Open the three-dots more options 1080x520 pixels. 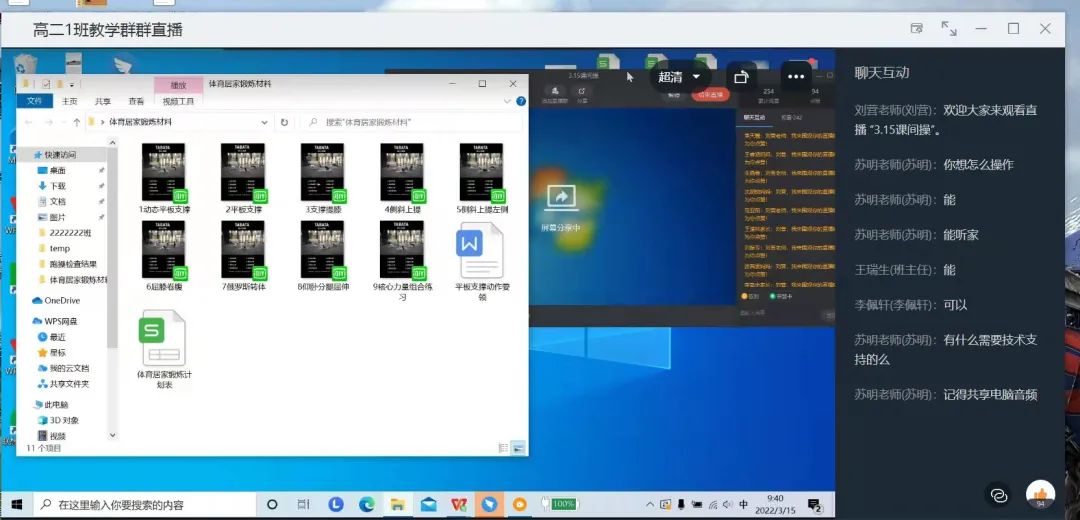(796, 77)
